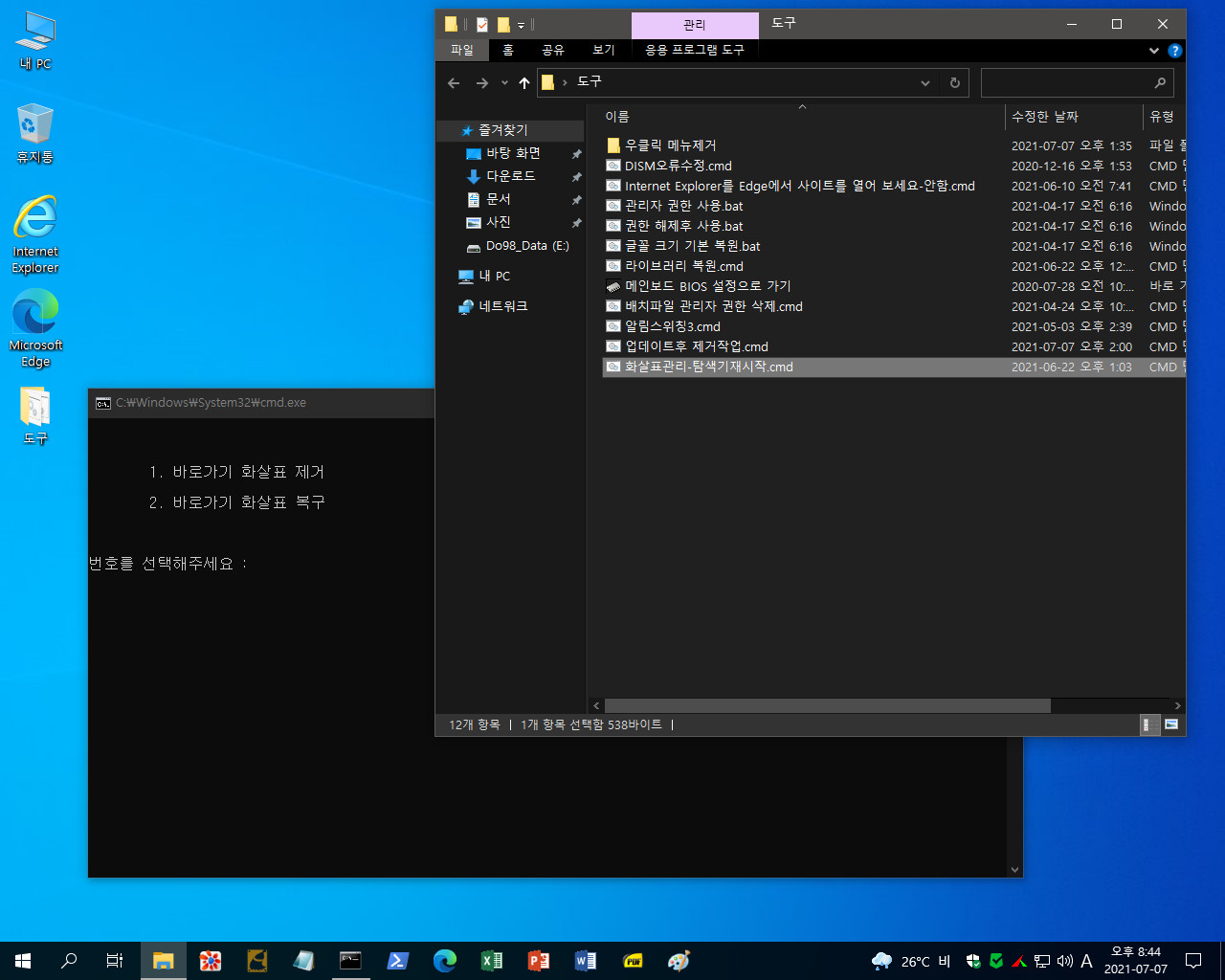Image resolution: width=1225 pixels, height=980 pixels.
Task: Launch Microsoft Edge desktop shortcut
Action: tap(35, 328)
